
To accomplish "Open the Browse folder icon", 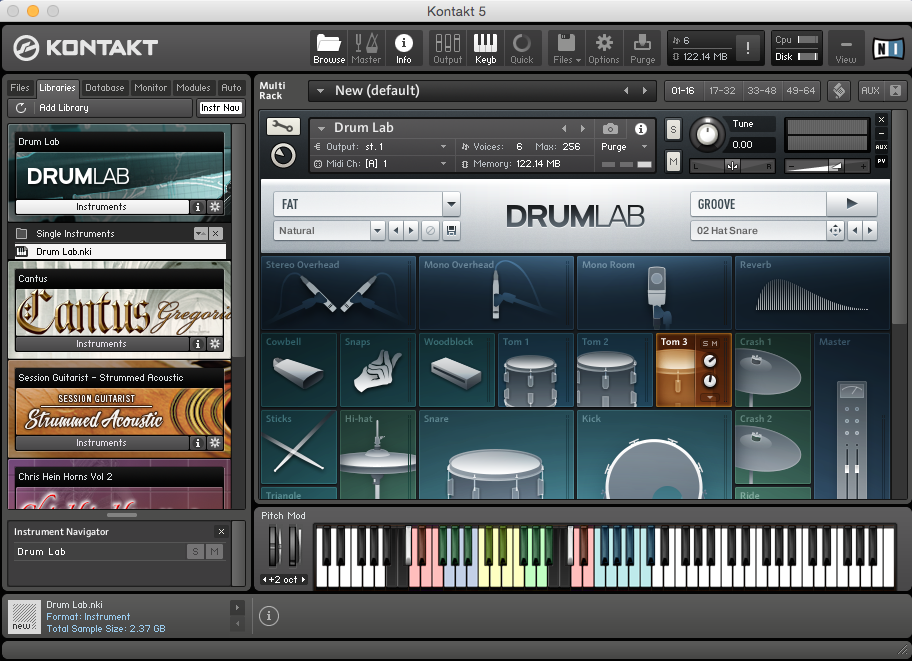I will point(329,48).
